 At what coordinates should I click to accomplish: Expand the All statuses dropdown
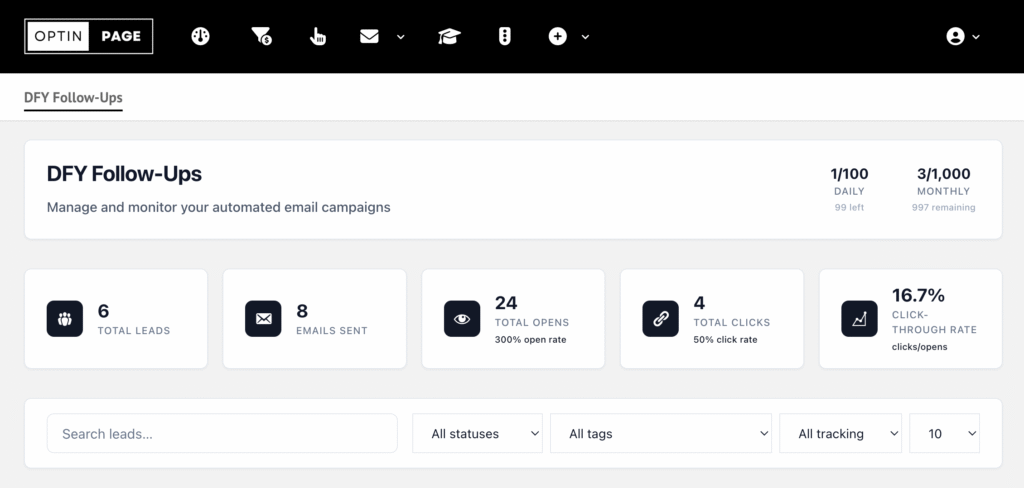[477, 434]
